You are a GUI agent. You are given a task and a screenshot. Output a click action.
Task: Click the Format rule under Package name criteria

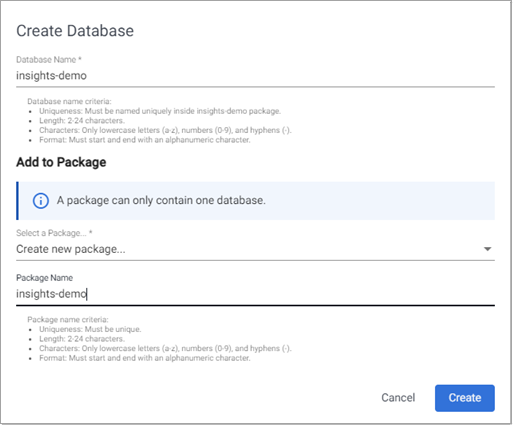coord(145,358)
